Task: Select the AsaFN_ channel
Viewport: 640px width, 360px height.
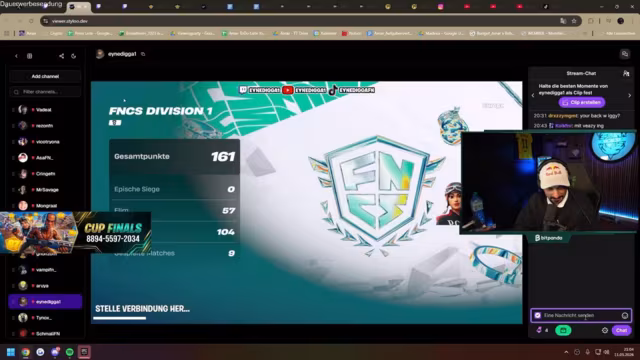Action: tap(45, 158)
